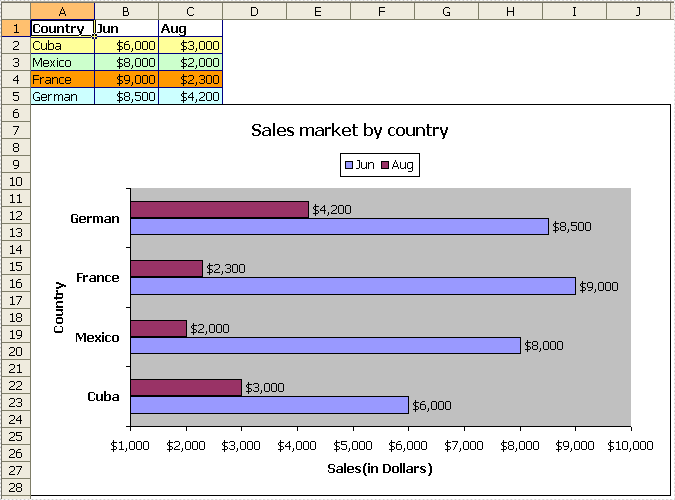Select row 6 header
This screenshot has height=500, width=675.
[x=16, y=113]
